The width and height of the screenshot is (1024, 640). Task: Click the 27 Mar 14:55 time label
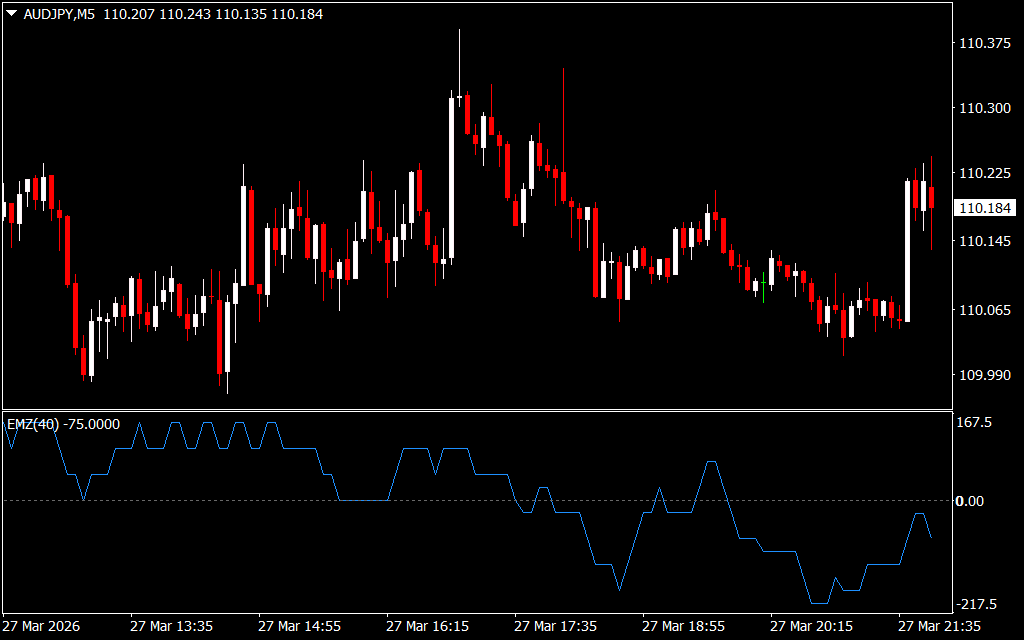tap(299, 626)
